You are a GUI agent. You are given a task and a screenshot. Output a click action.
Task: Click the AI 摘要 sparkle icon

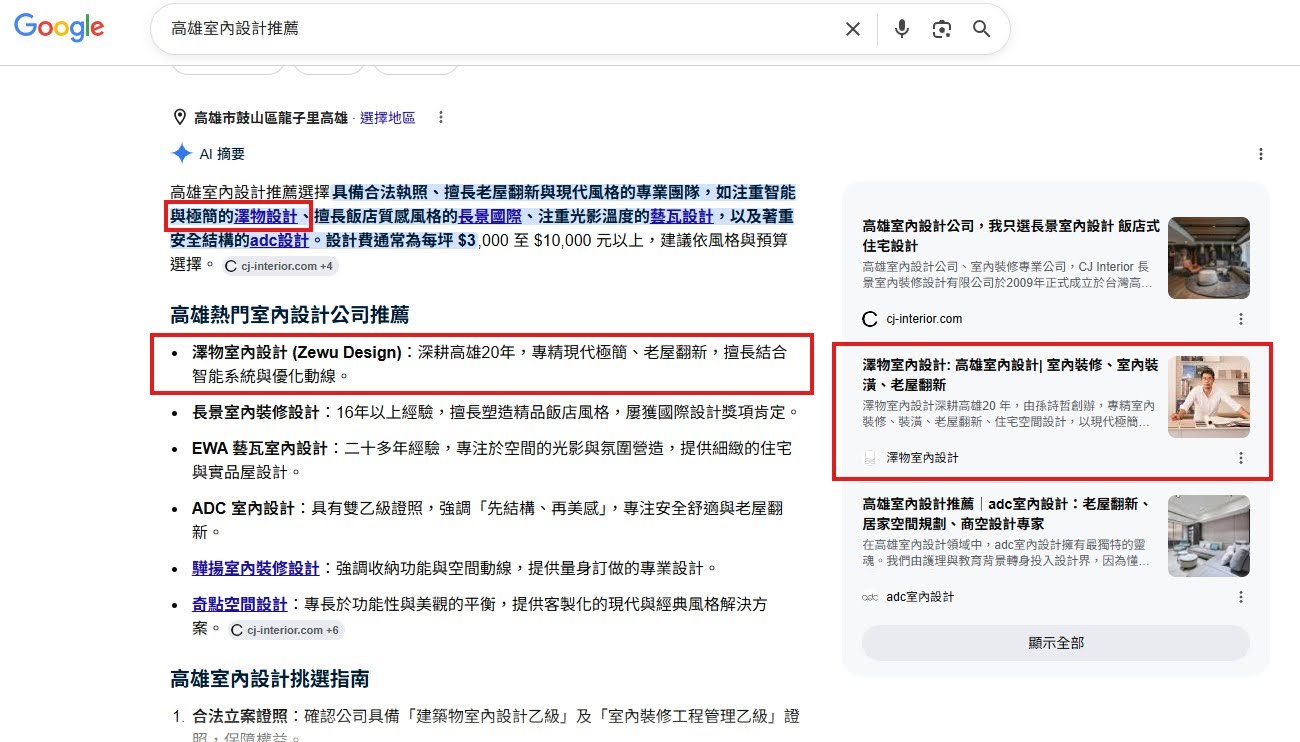182,154
